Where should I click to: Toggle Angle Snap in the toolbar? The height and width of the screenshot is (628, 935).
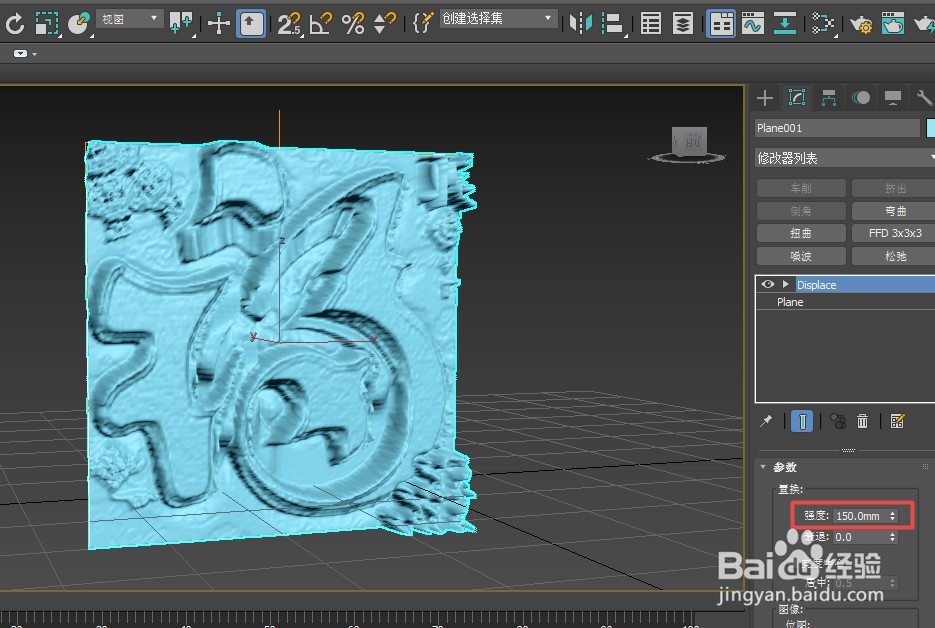tap(321, 24)
